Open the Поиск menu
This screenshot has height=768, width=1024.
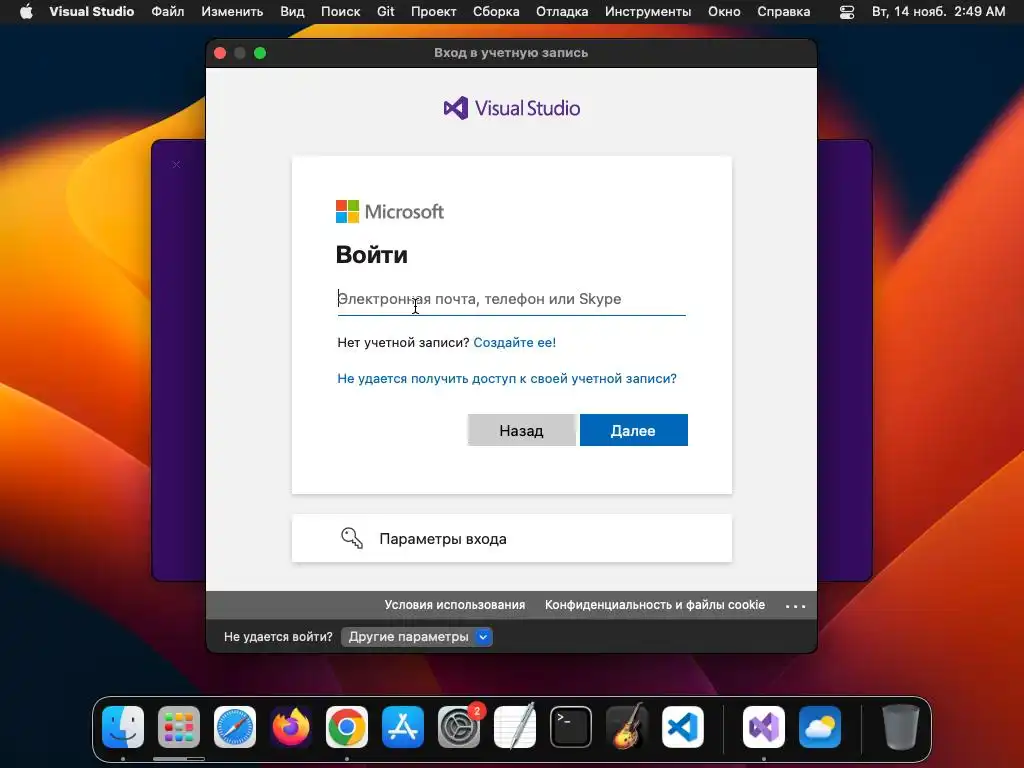pyautogui.click(x=340, y=11)
